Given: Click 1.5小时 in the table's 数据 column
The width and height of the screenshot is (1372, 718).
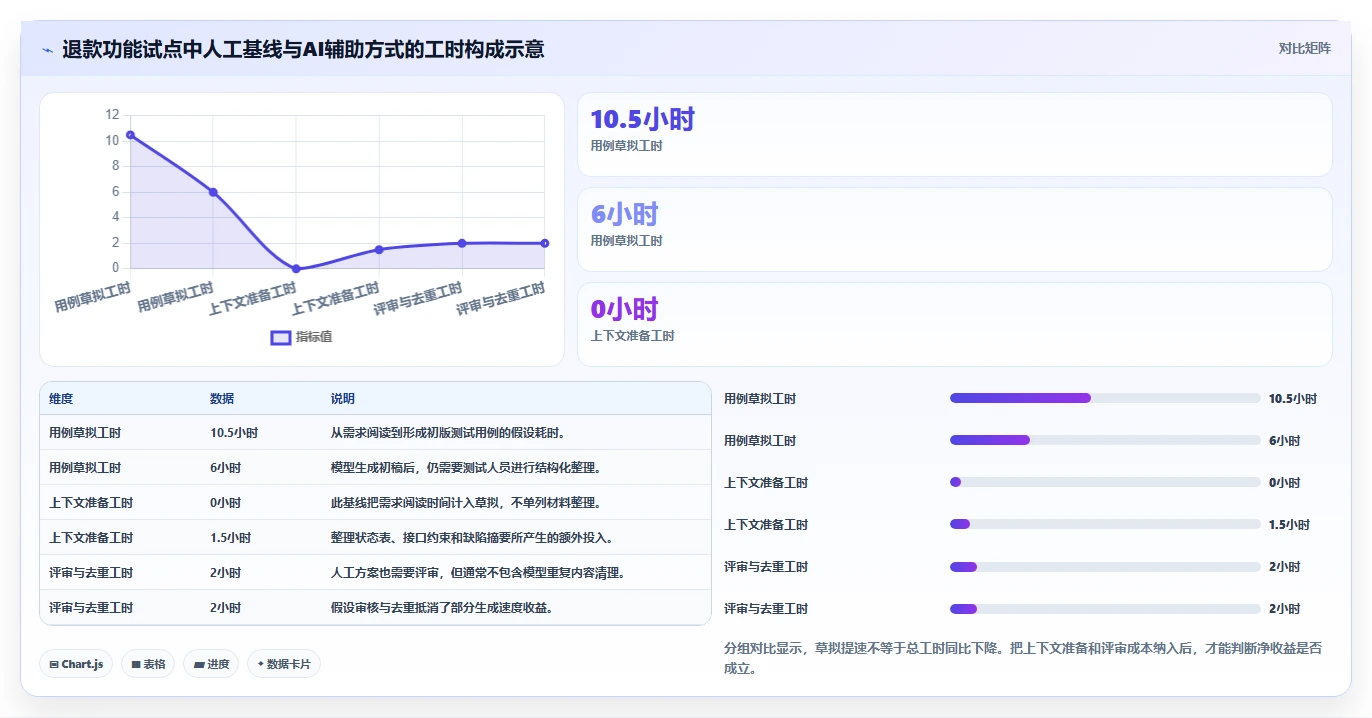Looking at the screenshot, I should [230, 538].
